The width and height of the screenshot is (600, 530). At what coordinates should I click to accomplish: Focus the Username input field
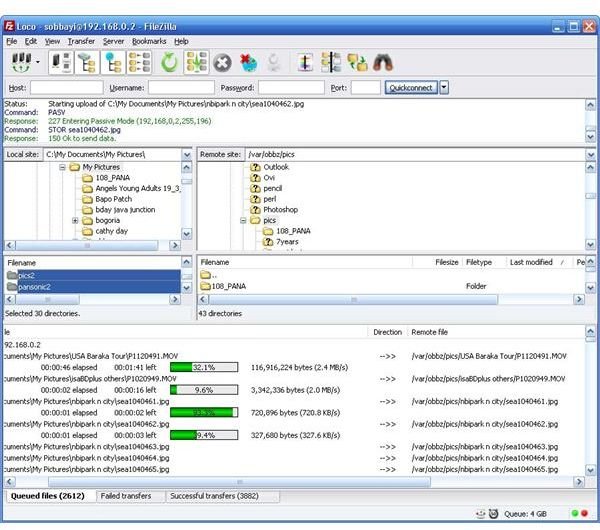(x=181, y=88)
